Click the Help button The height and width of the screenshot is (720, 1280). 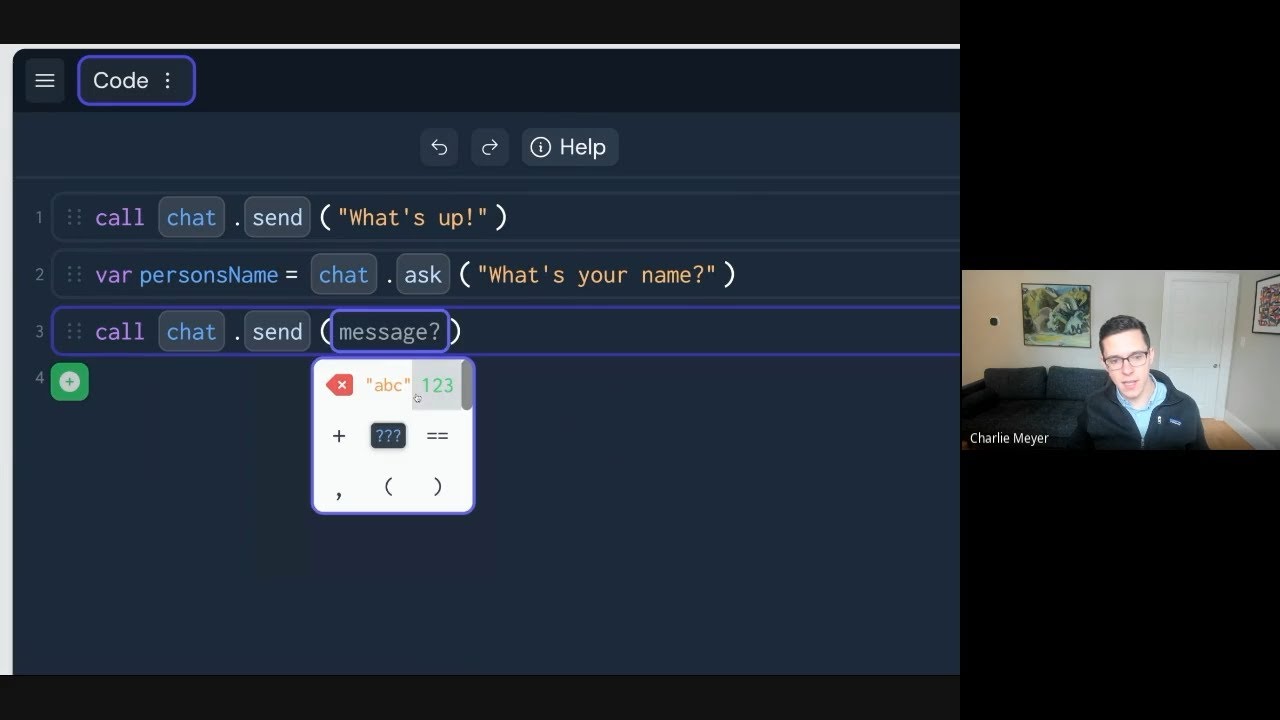pos(569,147)
